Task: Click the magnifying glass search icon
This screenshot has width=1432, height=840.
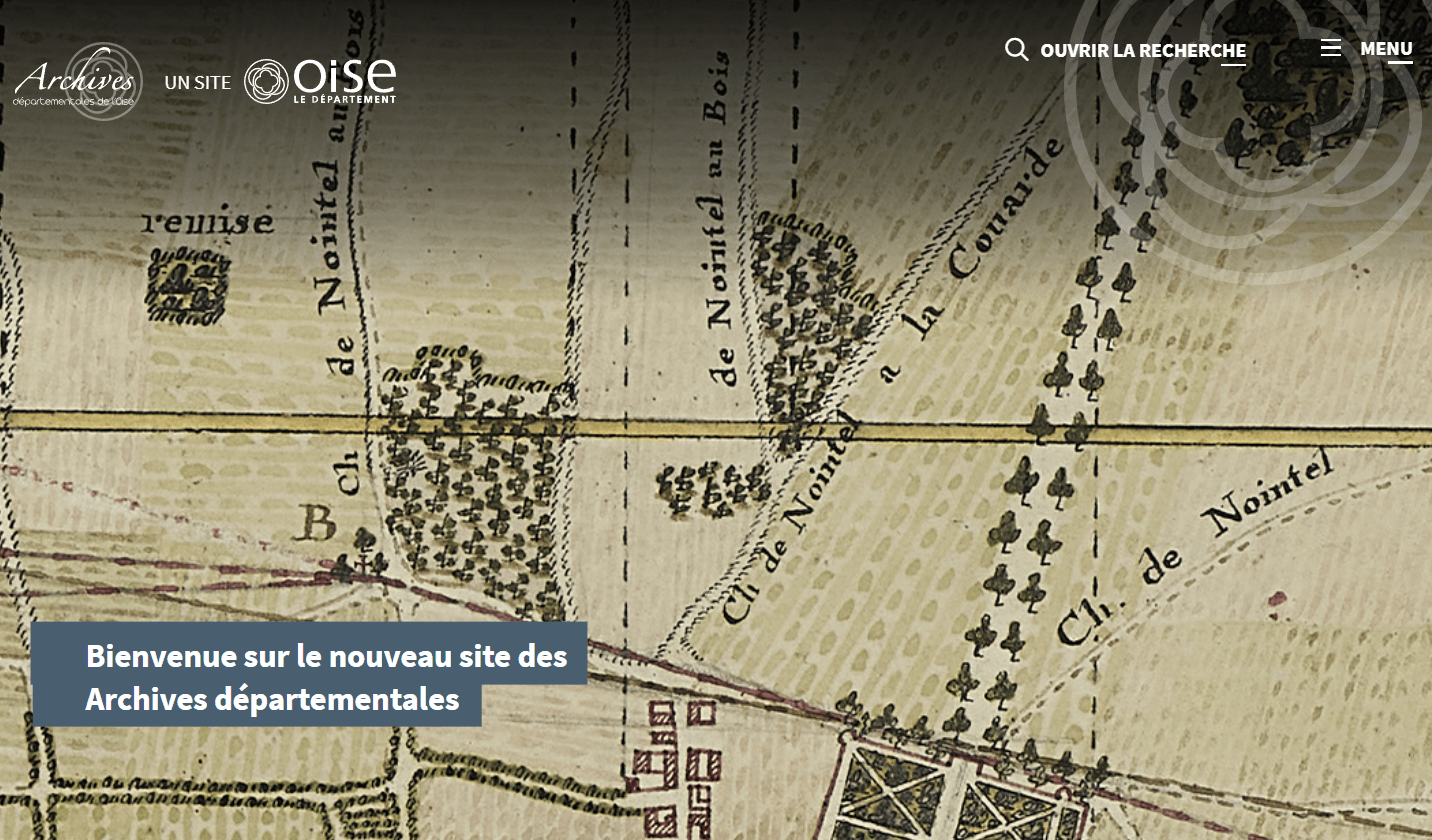Action: tap(1016, 49)
